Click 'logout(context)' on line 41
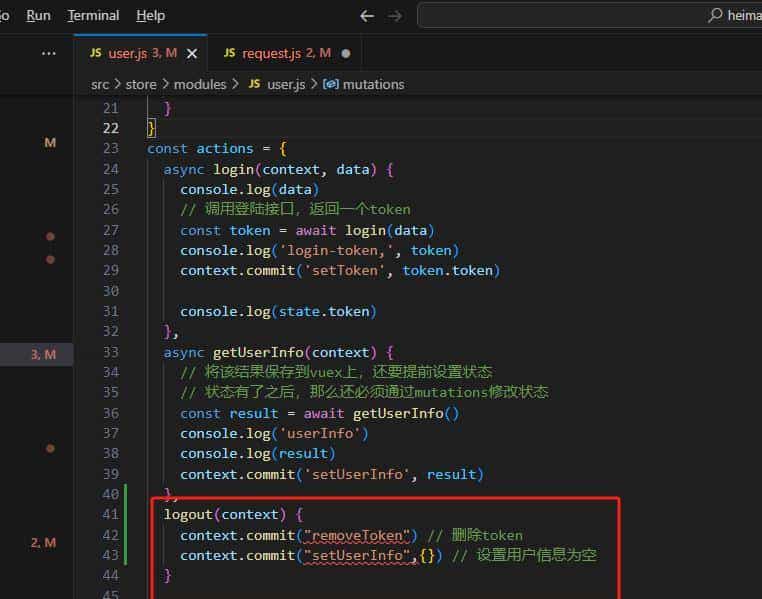 point(225,514)
